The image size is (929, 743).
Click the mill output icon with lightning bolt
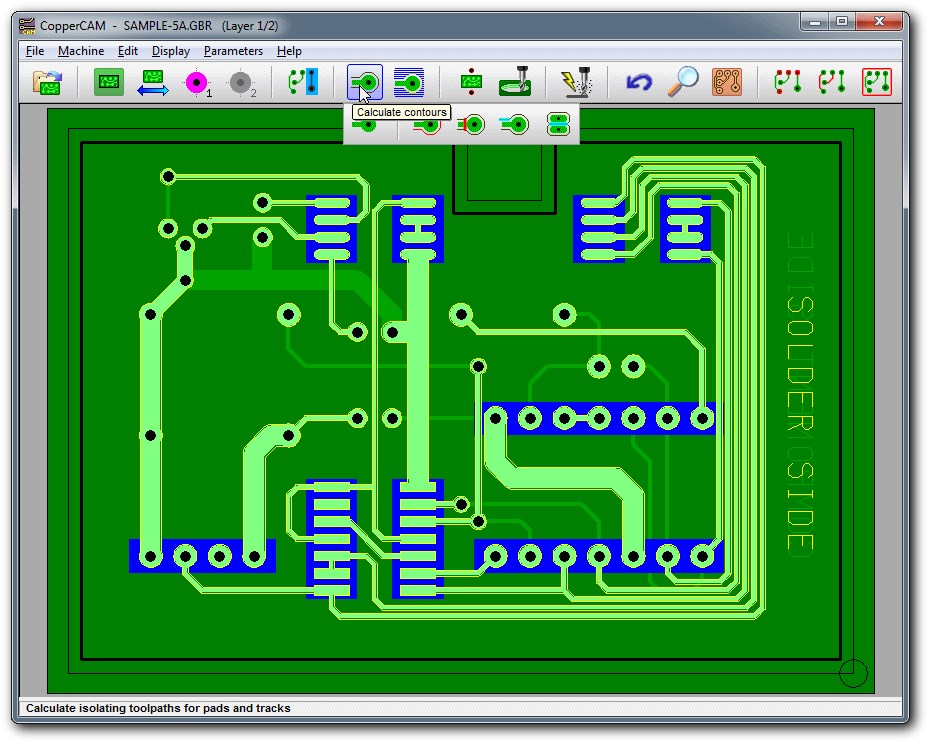576,82
